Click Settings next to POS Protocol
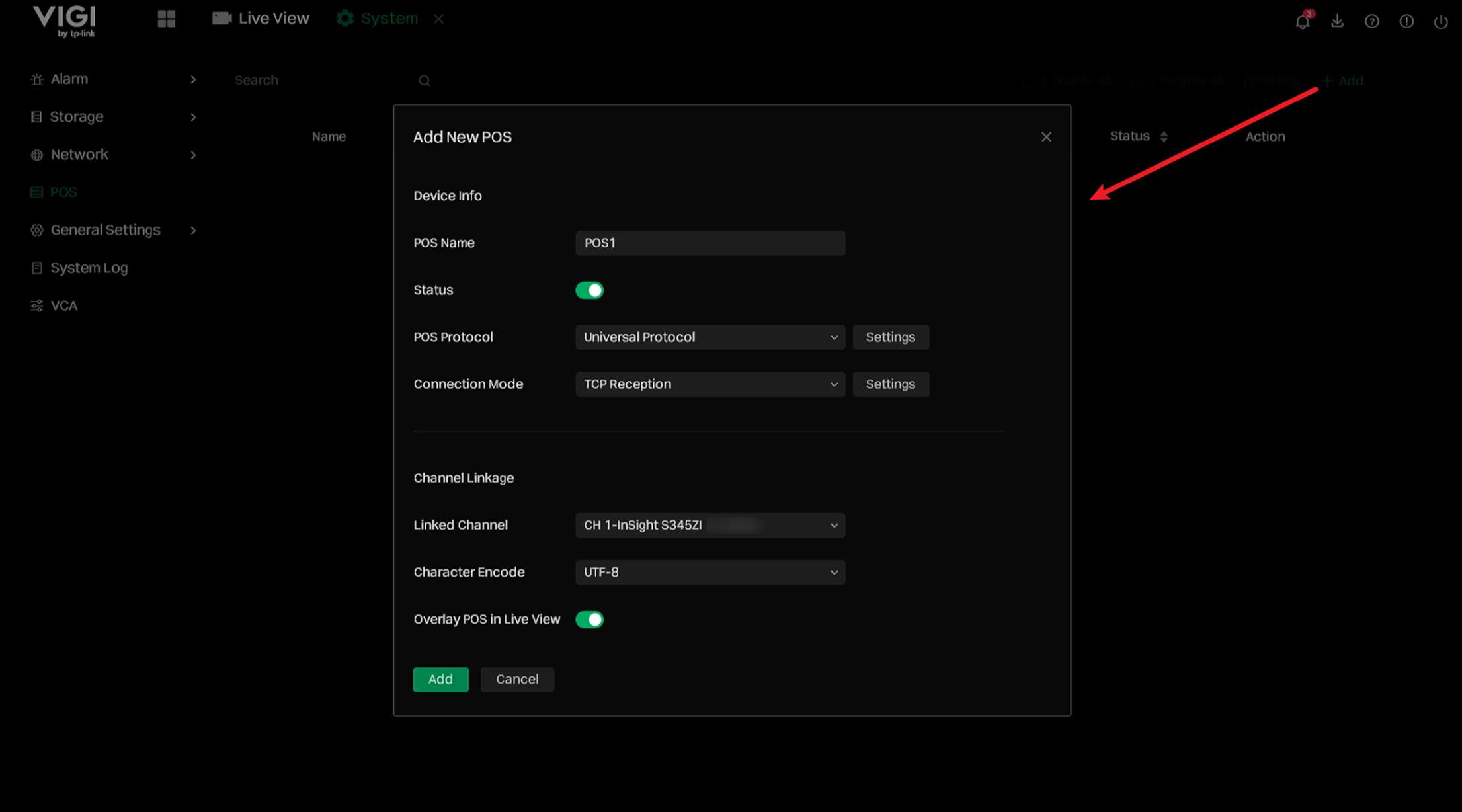1462x812 pixels. point(891,337)
